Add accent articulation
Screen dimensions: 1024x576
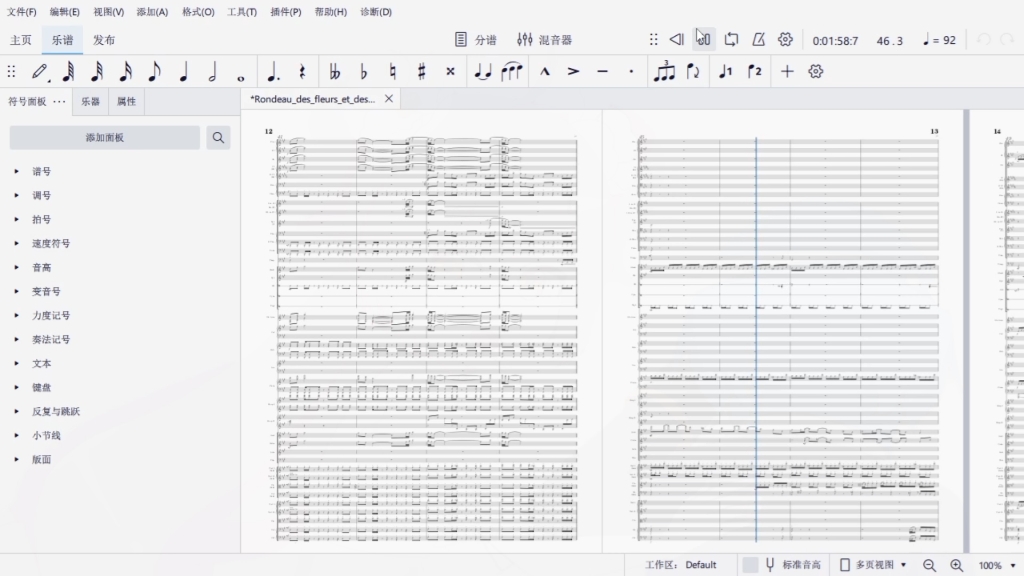coord(573,71)
